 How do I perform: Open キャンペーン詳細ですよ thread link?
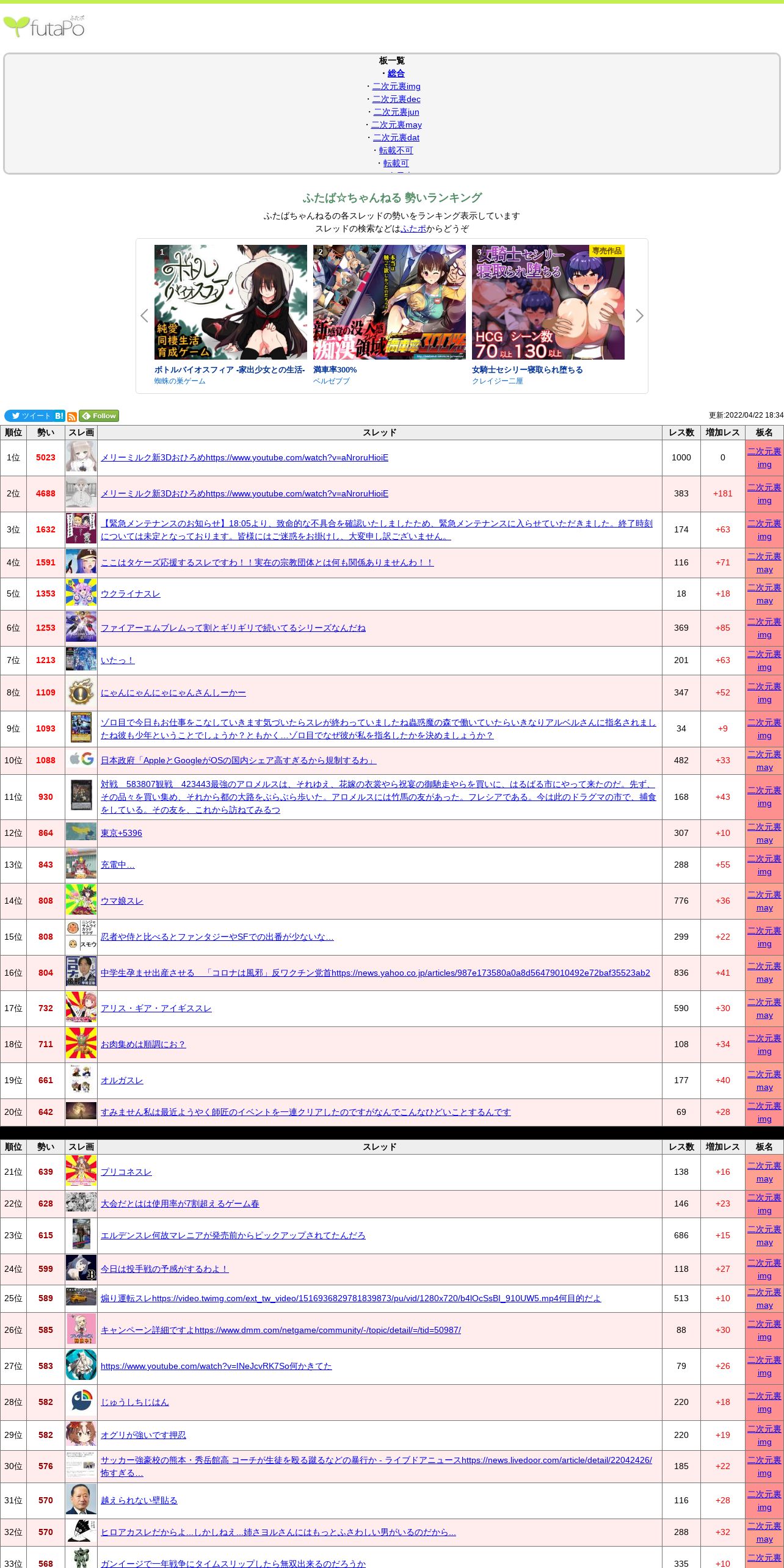click(281, 1330)
